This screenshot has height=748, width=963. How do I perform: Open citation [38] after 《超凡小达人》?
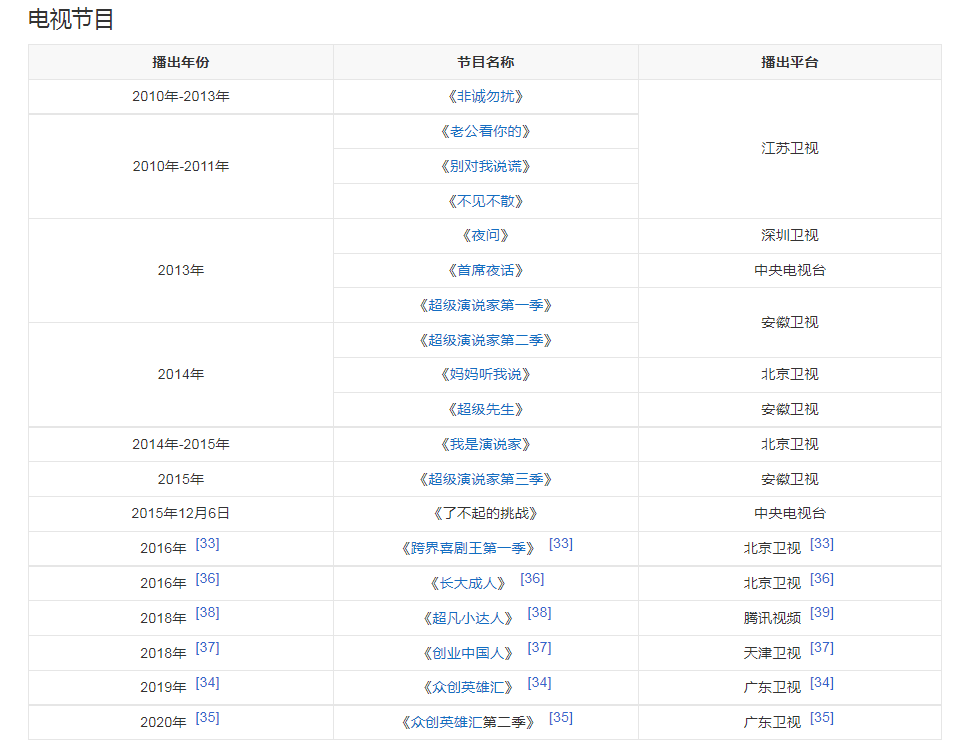tap(540, 613)
